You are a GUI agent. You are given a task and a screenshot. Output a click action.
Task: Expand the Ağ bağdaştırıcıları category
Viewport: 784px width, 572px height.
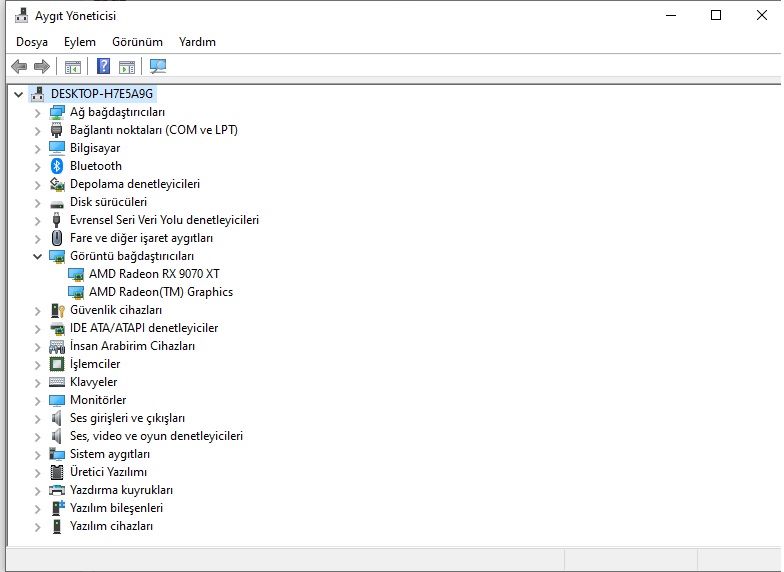click(x=38, y=113)
